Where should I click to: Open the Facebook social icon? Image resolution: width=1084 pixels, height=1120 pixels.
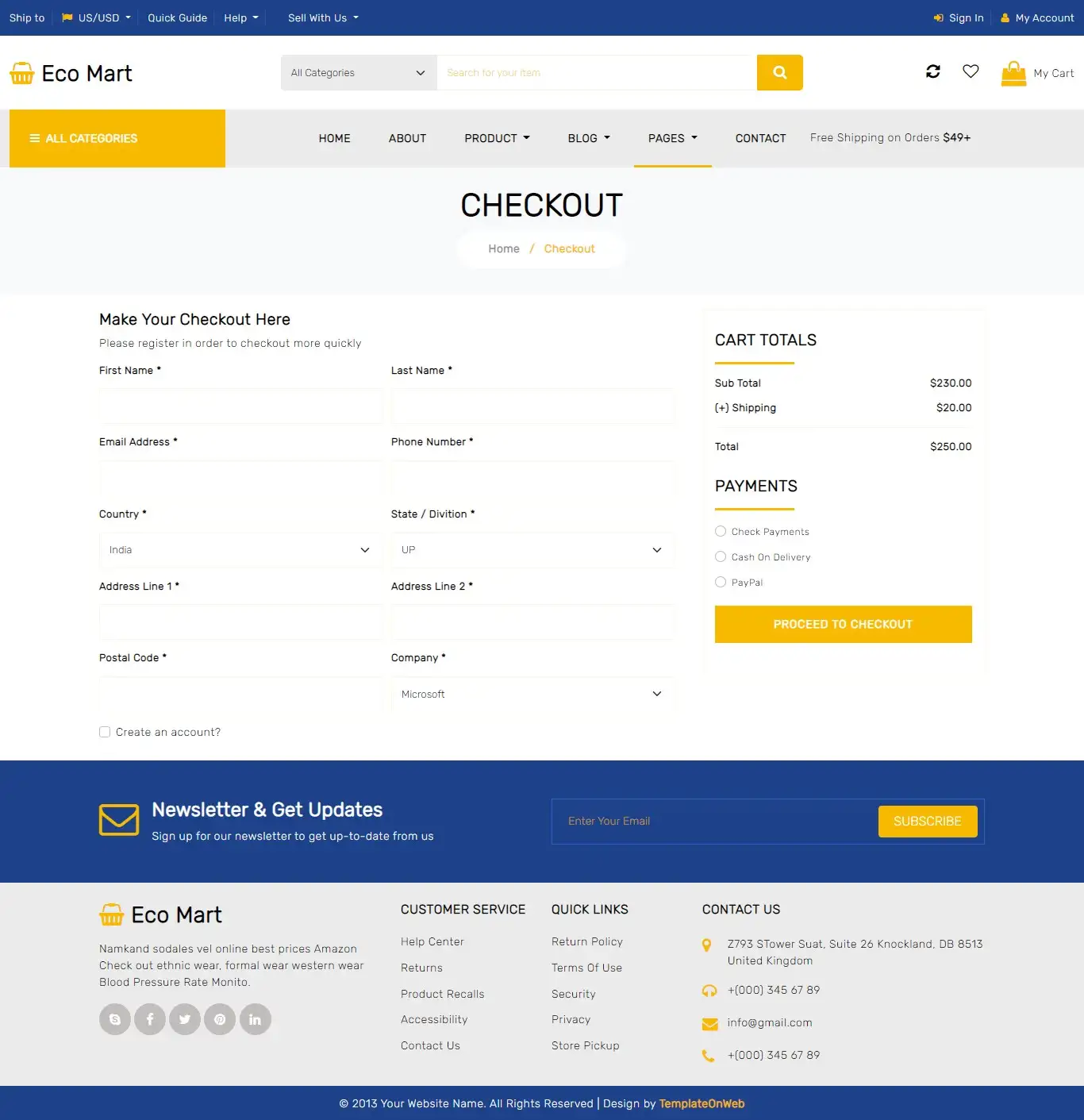click(149, 1019)
